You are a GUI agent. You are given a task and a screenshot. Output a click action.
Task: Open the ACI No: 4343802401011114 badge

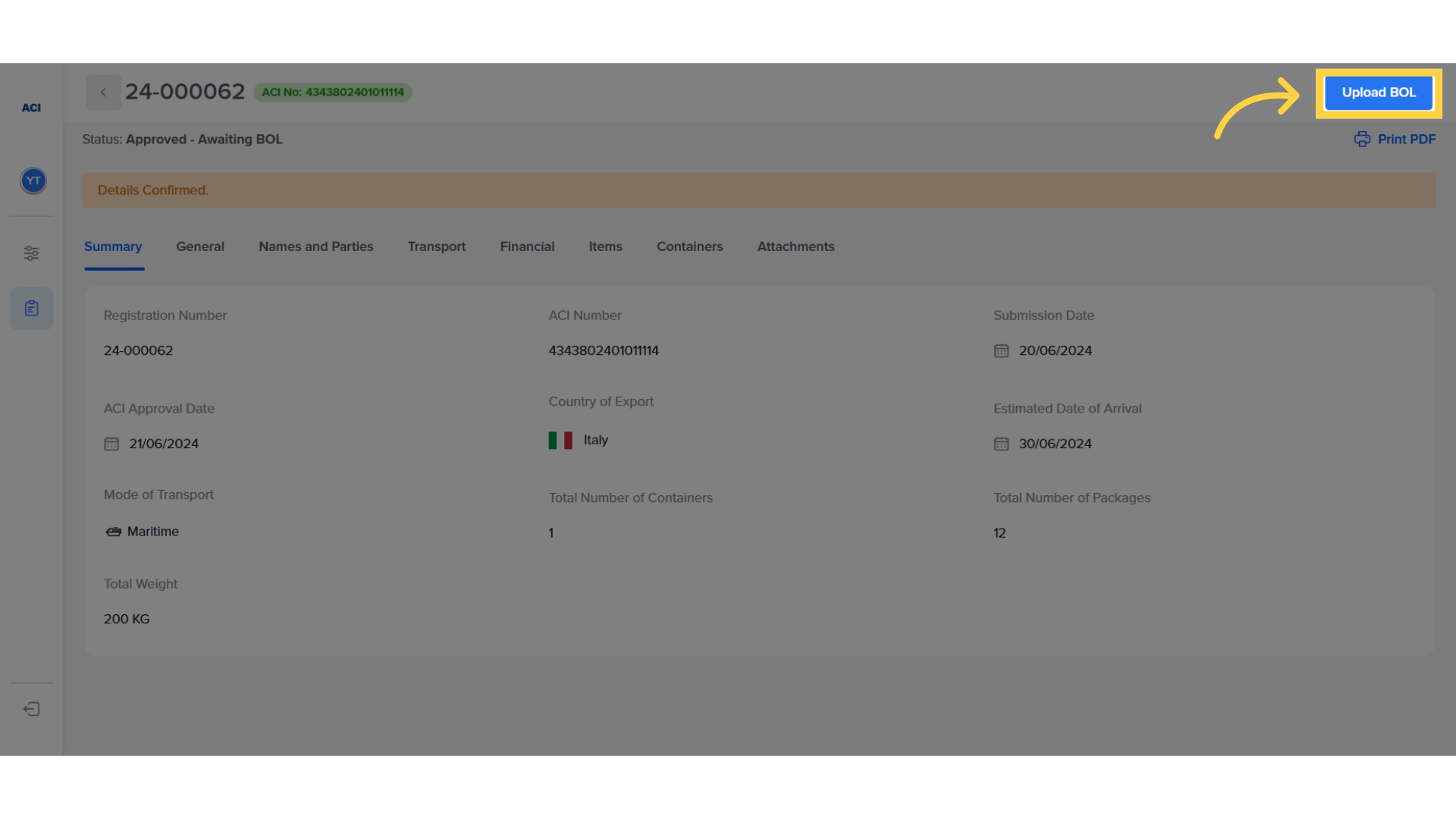pyautogui.click(x=332, y=92)
